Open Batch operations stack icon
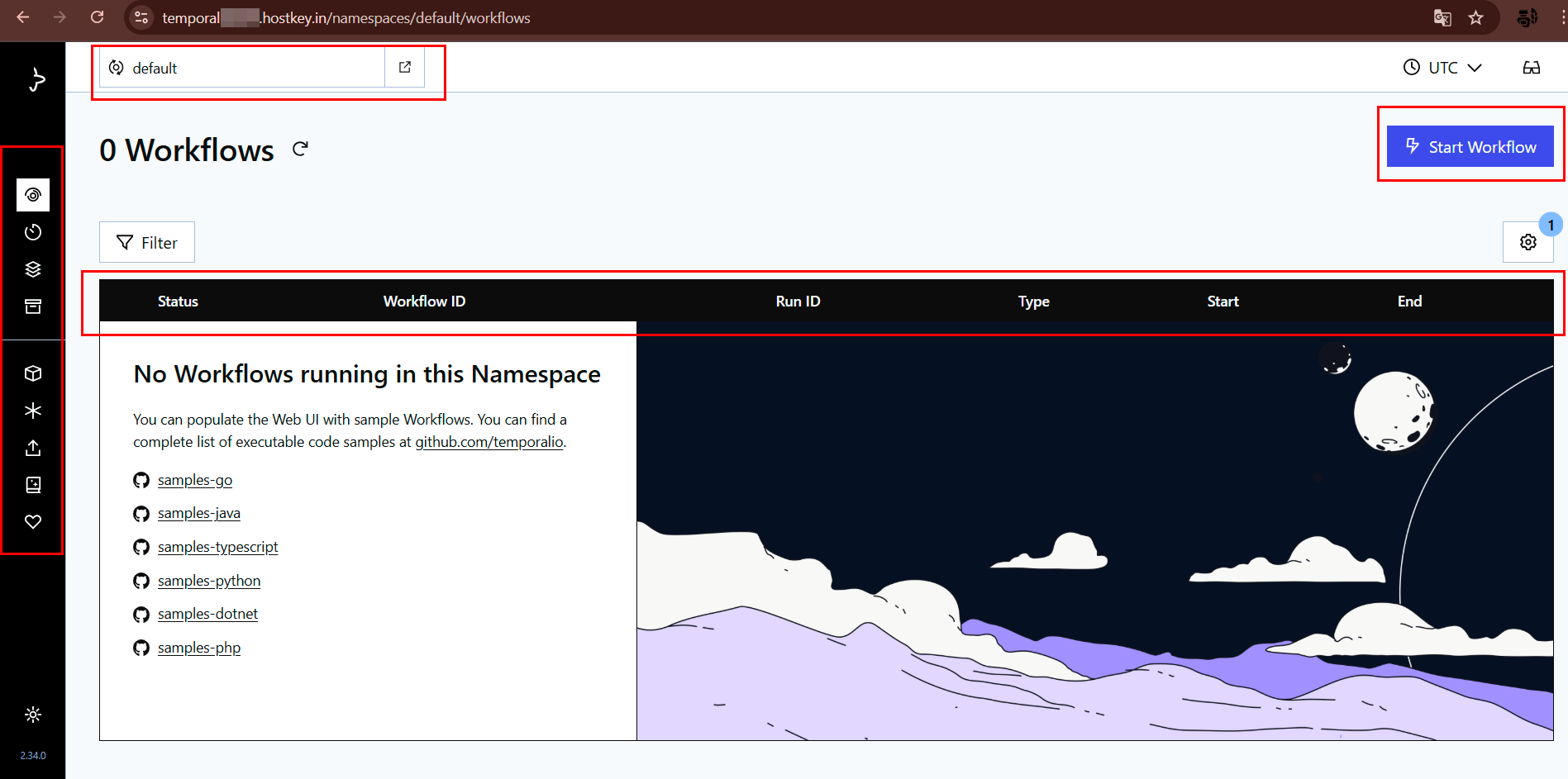The image size is (1568, 779). 33,269
